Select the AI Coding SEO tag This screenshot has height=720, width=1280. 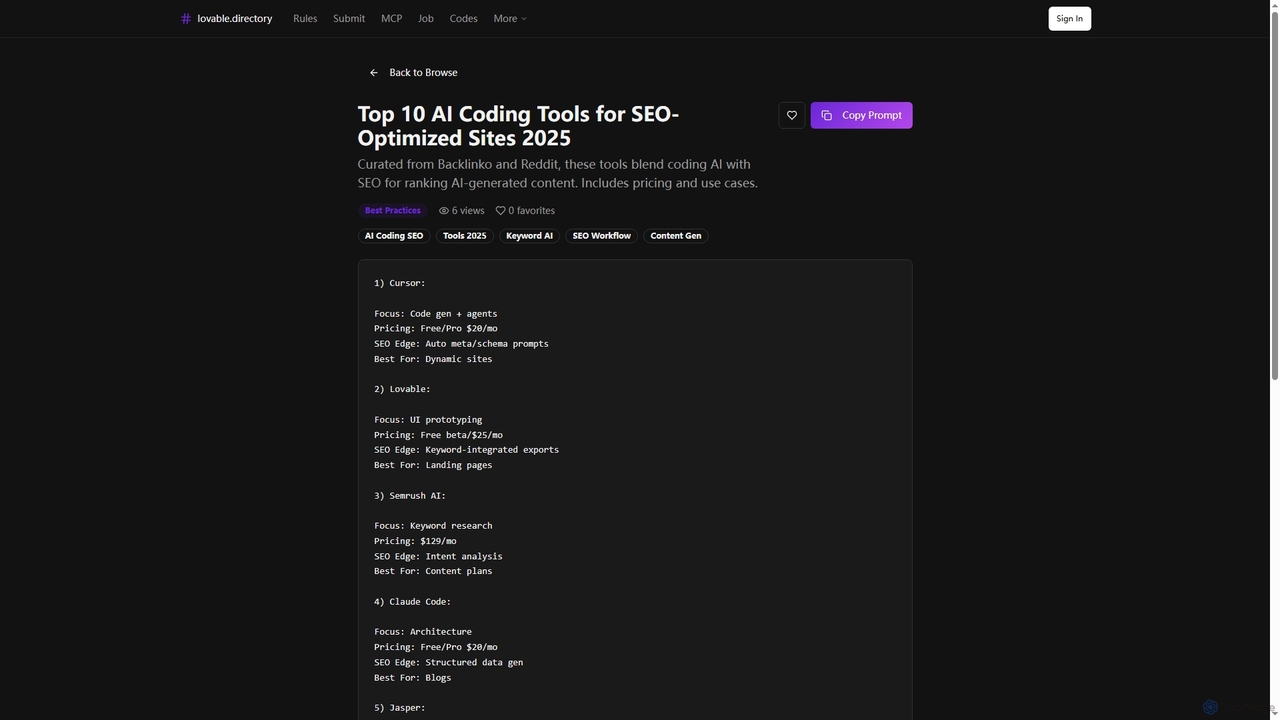[x=394, y=236]
